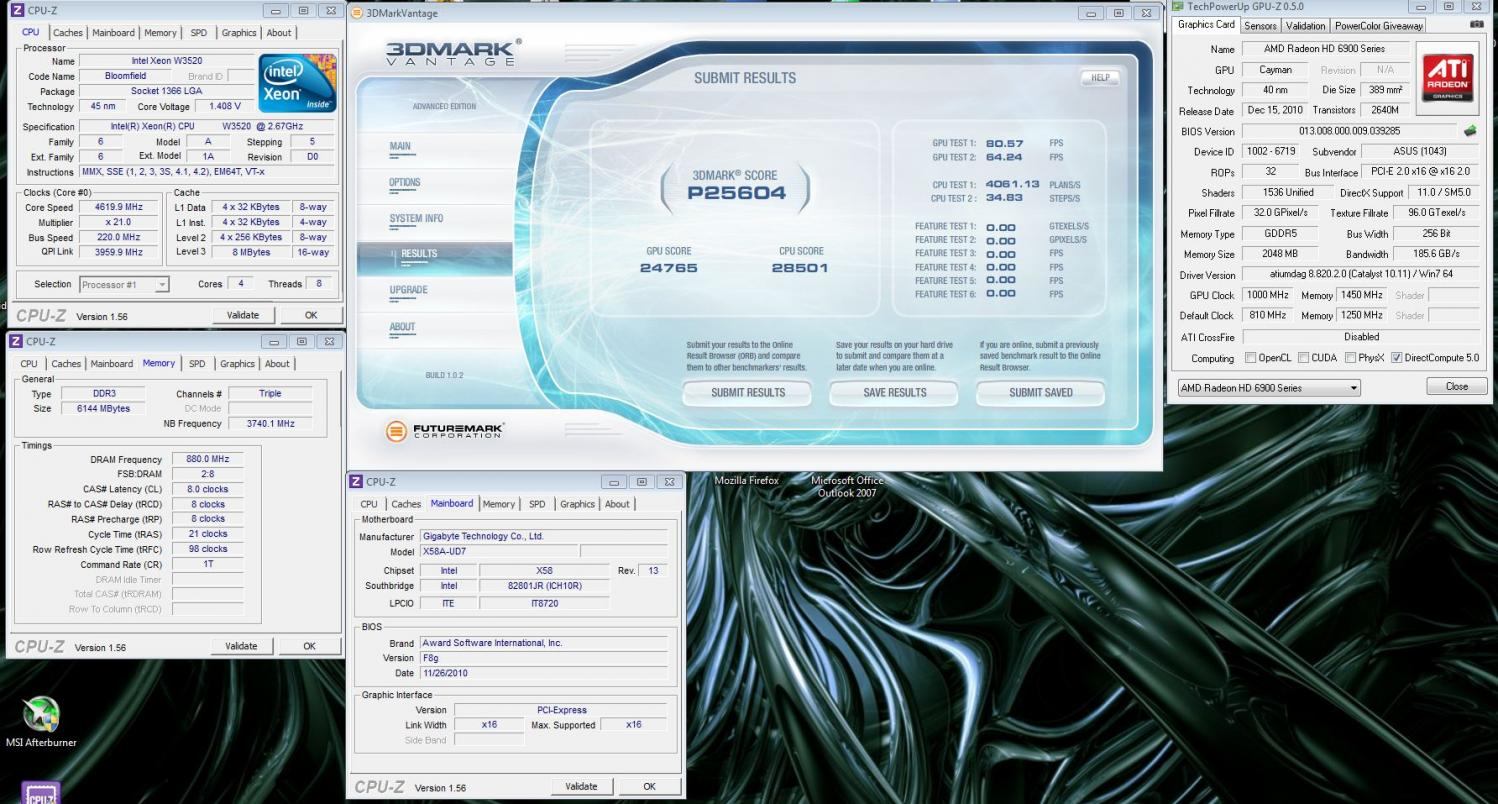Open the About tab in top CPU-Z window
Image resolution: width=1498 pixels, height=804 pixels.
click(x=279, y=33)
